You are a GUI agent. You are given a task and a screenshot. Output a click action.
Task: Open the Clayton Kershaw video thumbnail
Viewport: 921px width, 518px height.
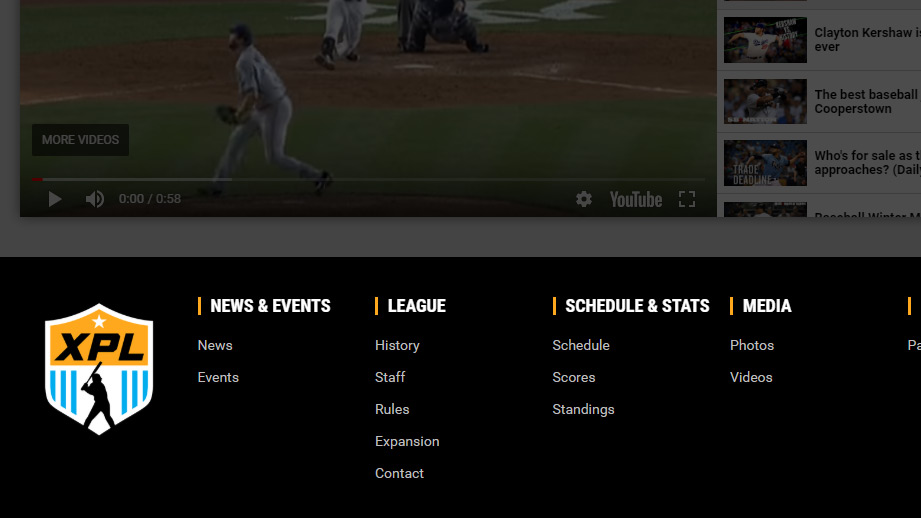pos(765,40)
